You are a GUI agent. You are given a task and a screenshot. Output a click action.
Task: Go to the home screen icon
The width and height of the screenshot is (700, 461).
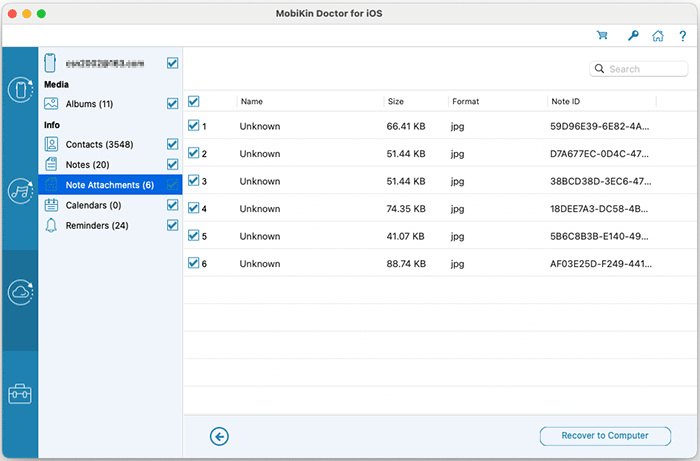(658, 36)
